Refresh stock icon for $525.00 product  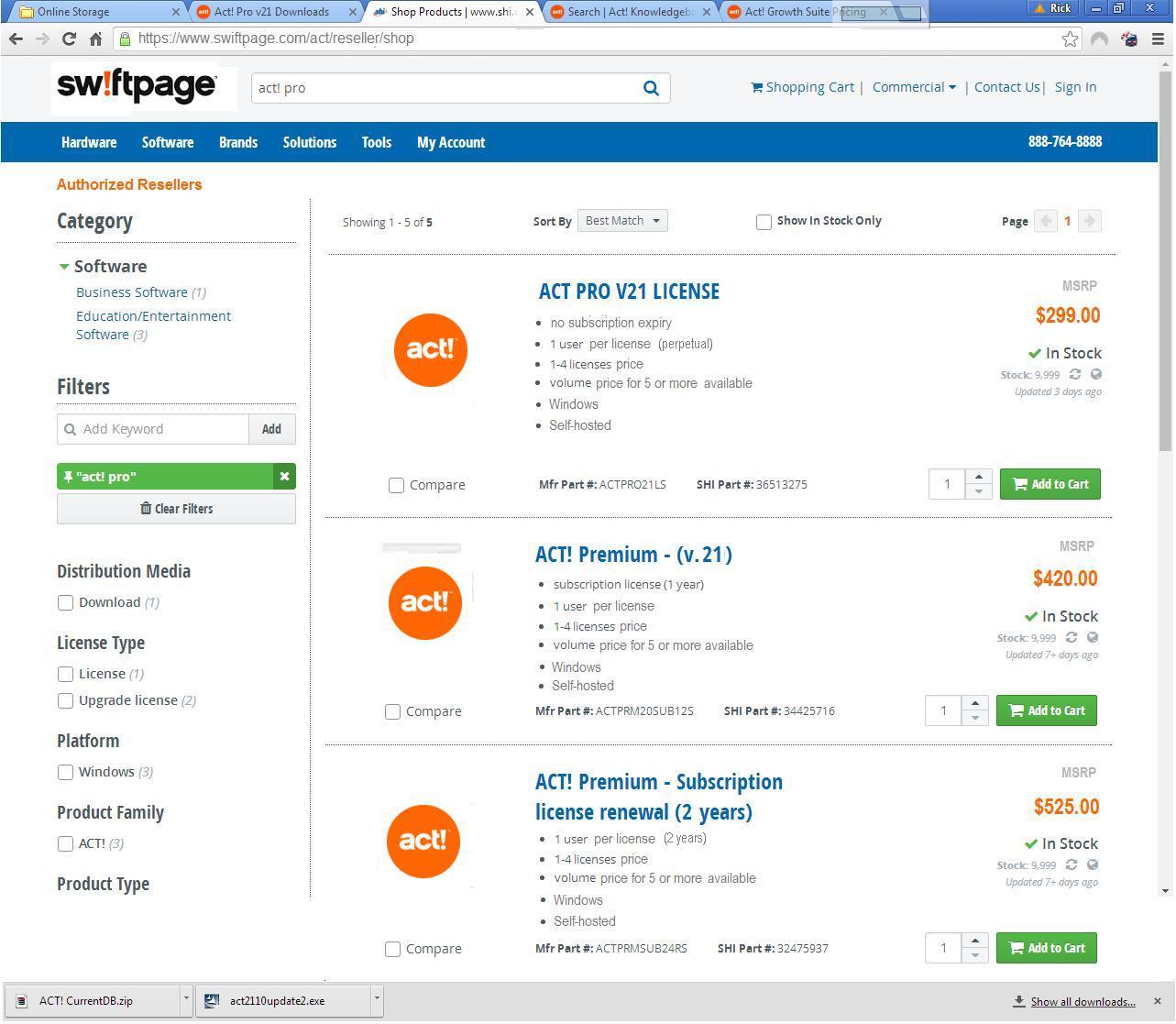pos(1071,864)
